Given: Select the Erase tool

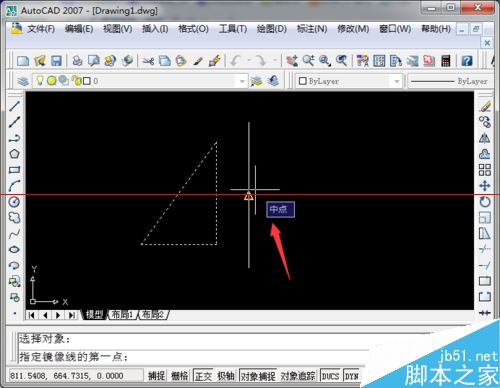Looking at the screenshot, I should click(x=485, y=106).
